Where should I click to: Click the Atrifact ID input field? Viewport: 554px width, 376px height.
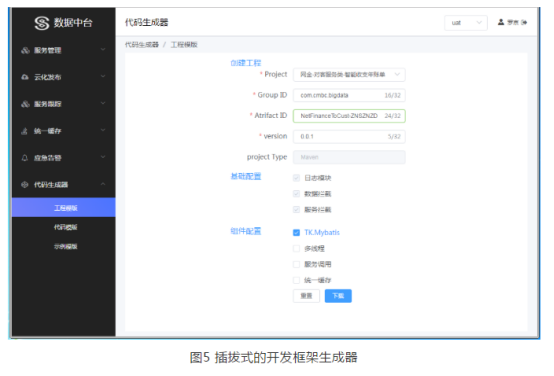click(349, 116)
